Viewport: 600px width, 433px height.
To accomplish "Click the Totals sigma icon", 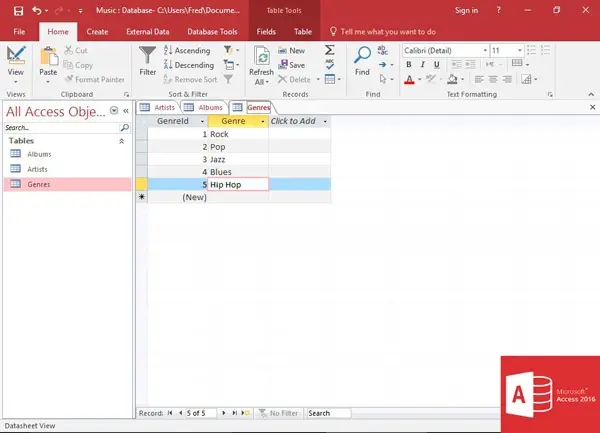I will (x=329, y=50).
